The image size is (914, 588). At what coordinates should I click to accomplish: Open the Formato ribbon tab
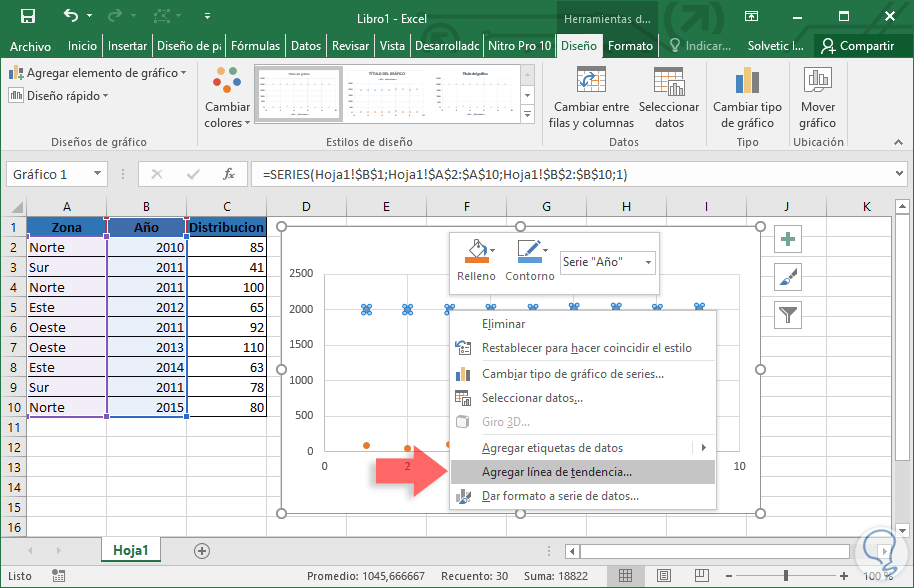(x=630, y=46)
